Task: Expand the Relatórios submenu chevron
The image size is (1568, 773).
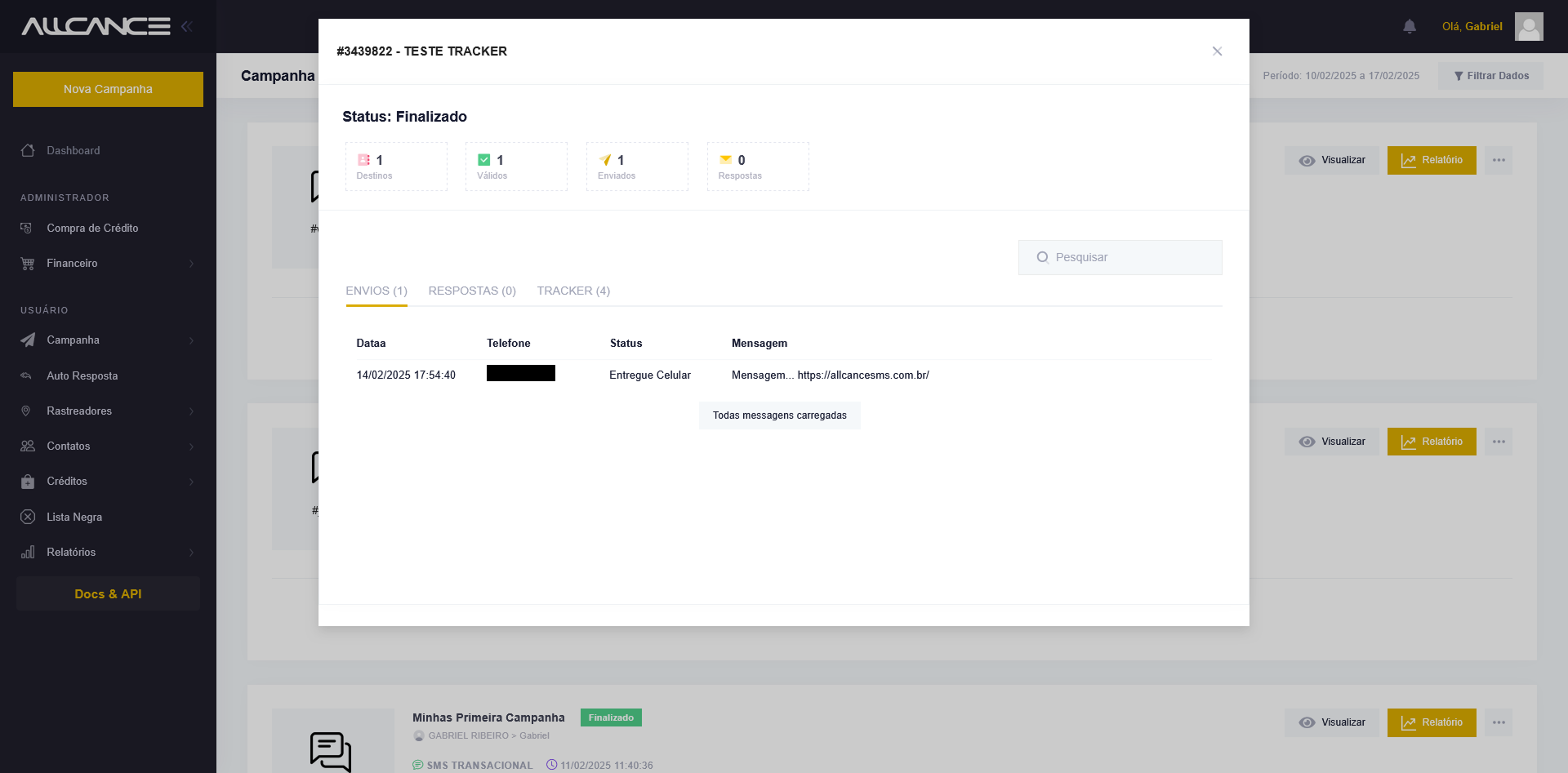Action: click(x=192, y=553)
